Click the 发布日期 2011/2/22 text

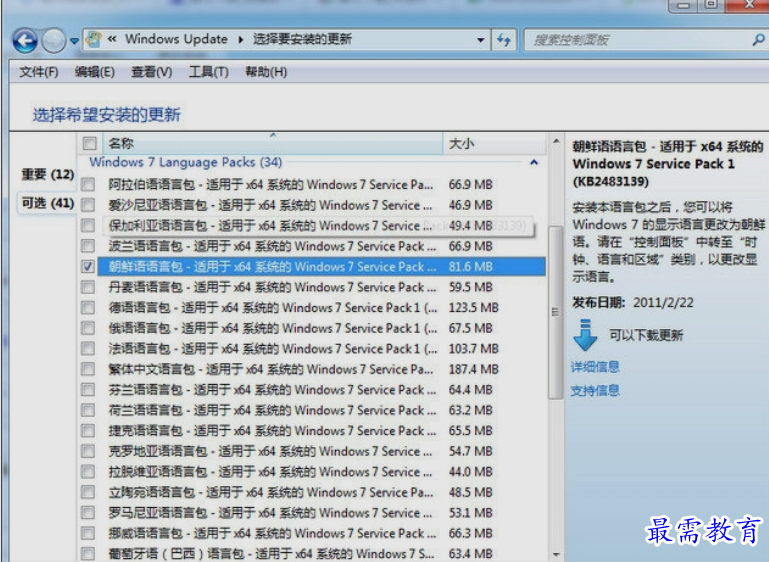pyautogui.click(x=633, y=303)
